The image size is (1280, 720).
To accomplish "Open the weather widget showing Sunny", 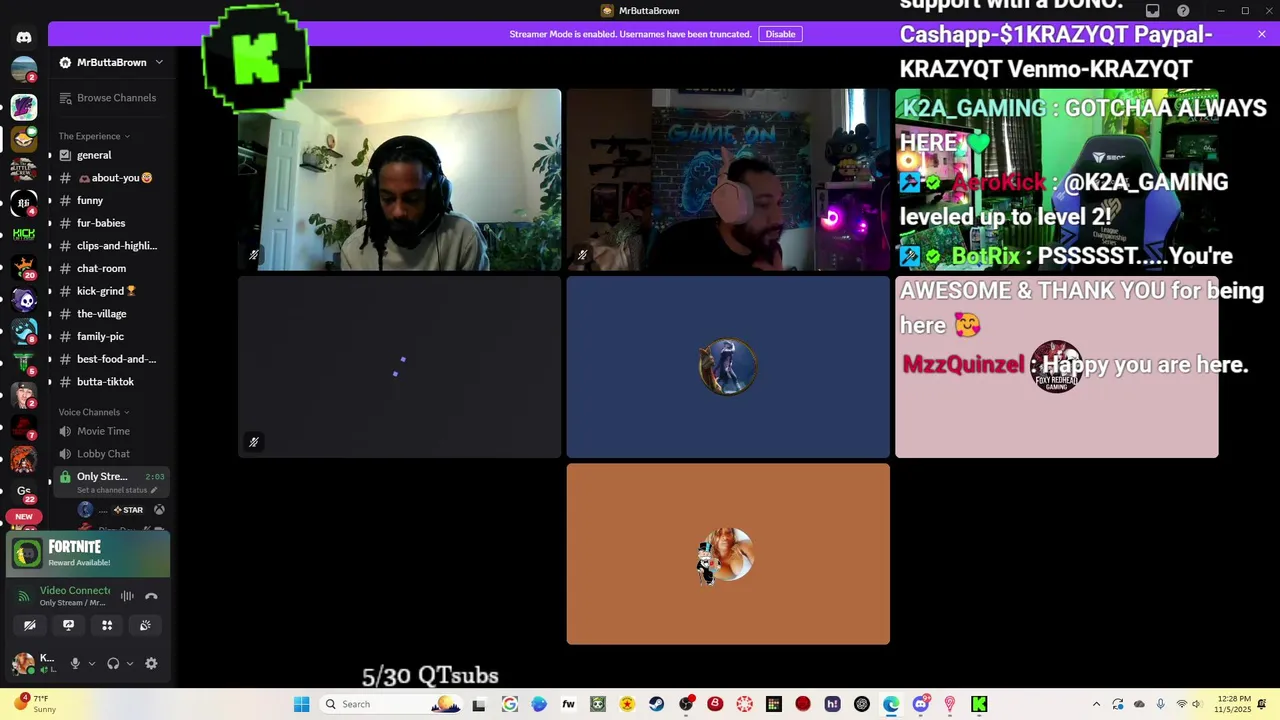I will click(35, 704).
